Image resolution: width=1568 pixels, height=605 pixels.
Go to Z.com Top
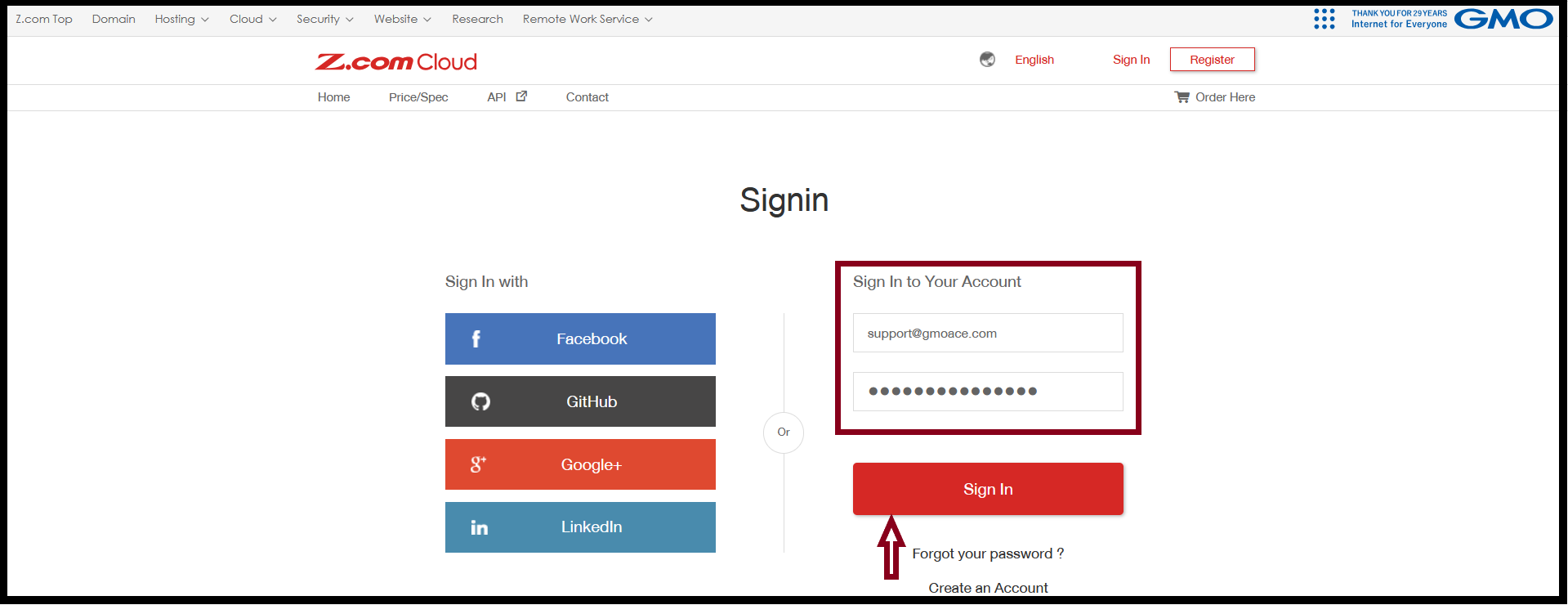tap(44, 19)
